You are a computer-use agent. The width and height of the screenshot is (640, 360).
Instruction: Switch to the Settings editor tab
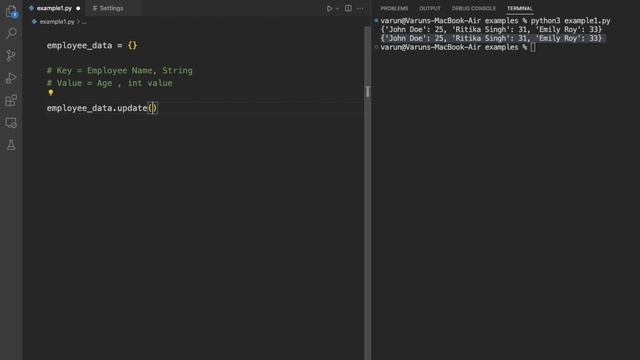pyautogui.click(x=111, y=8)
